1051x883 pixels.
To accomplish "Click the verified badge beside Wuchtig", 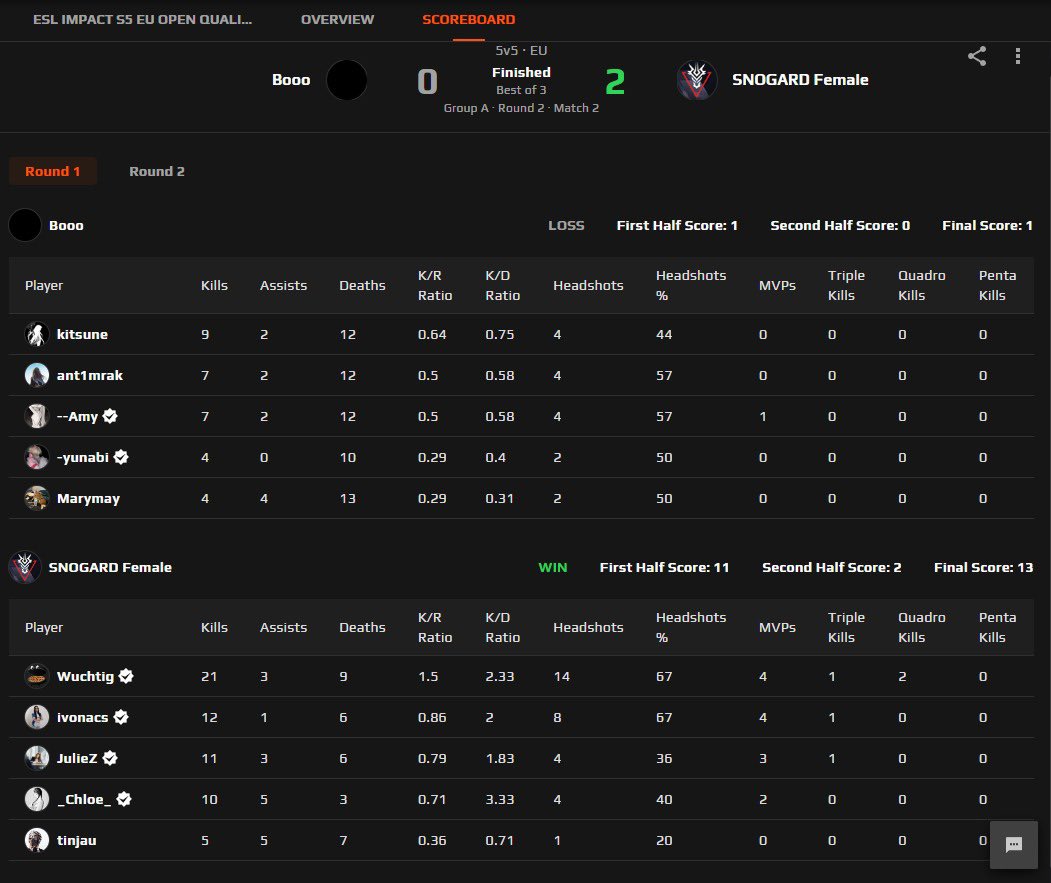I will pyautogui.click(x=126, y=675).
